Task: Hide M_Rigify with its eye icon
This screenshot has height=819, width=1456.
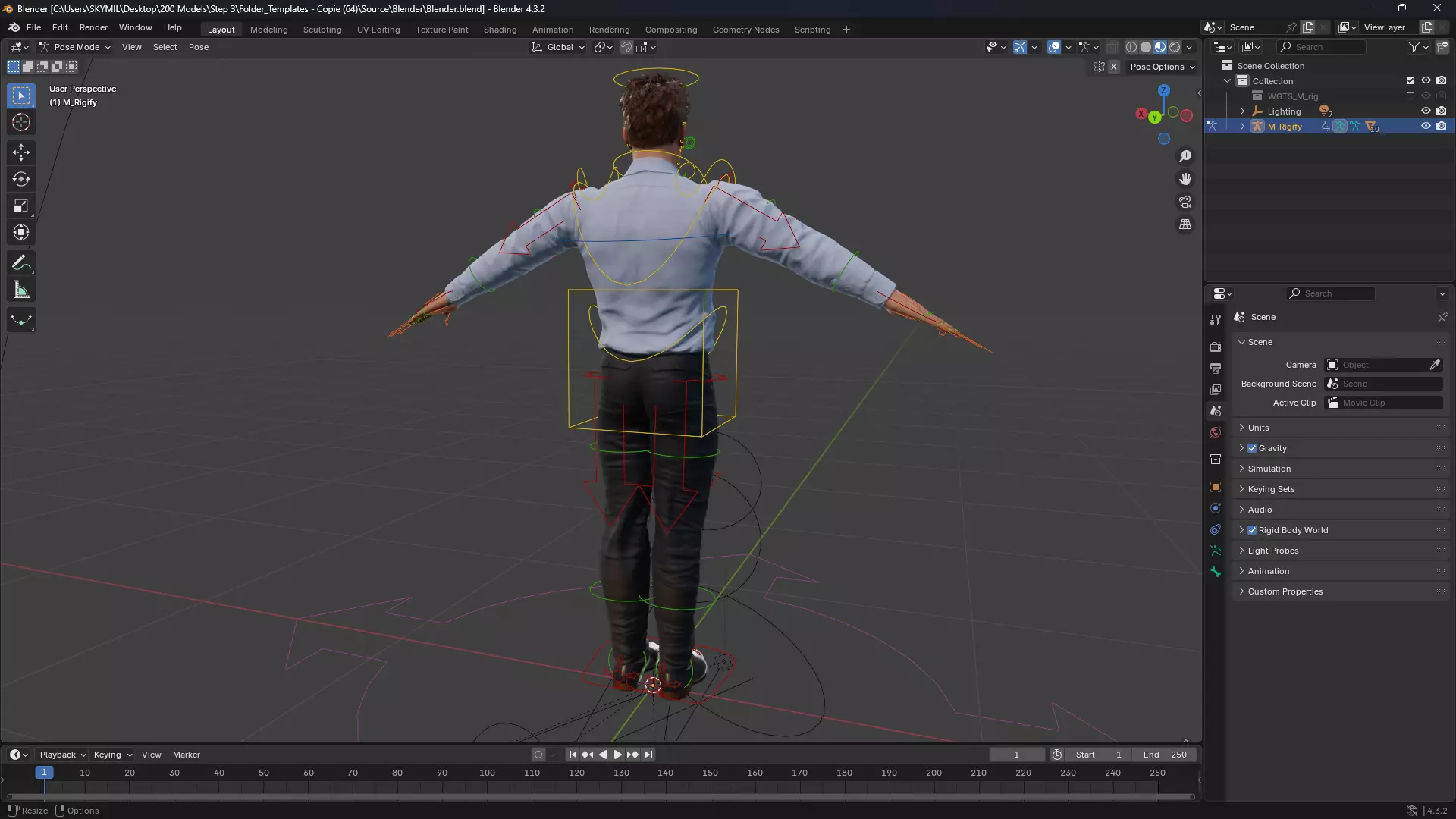Action: pos(1426,126)
